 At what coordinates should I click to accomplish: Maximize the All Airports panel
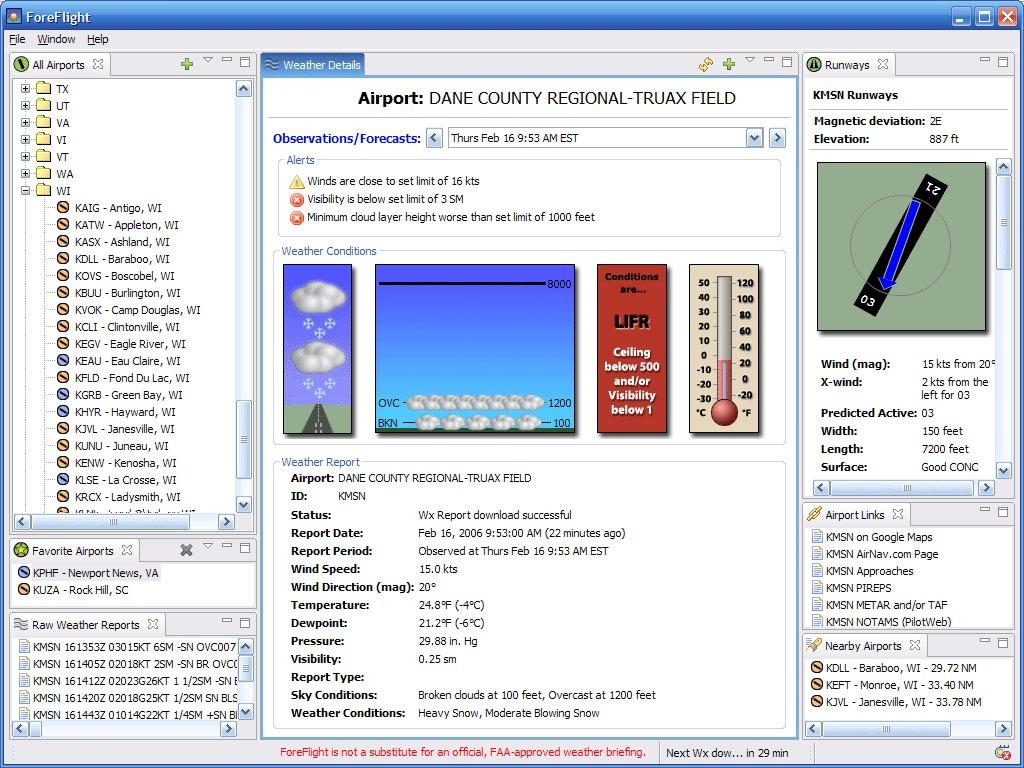(245, 62)
